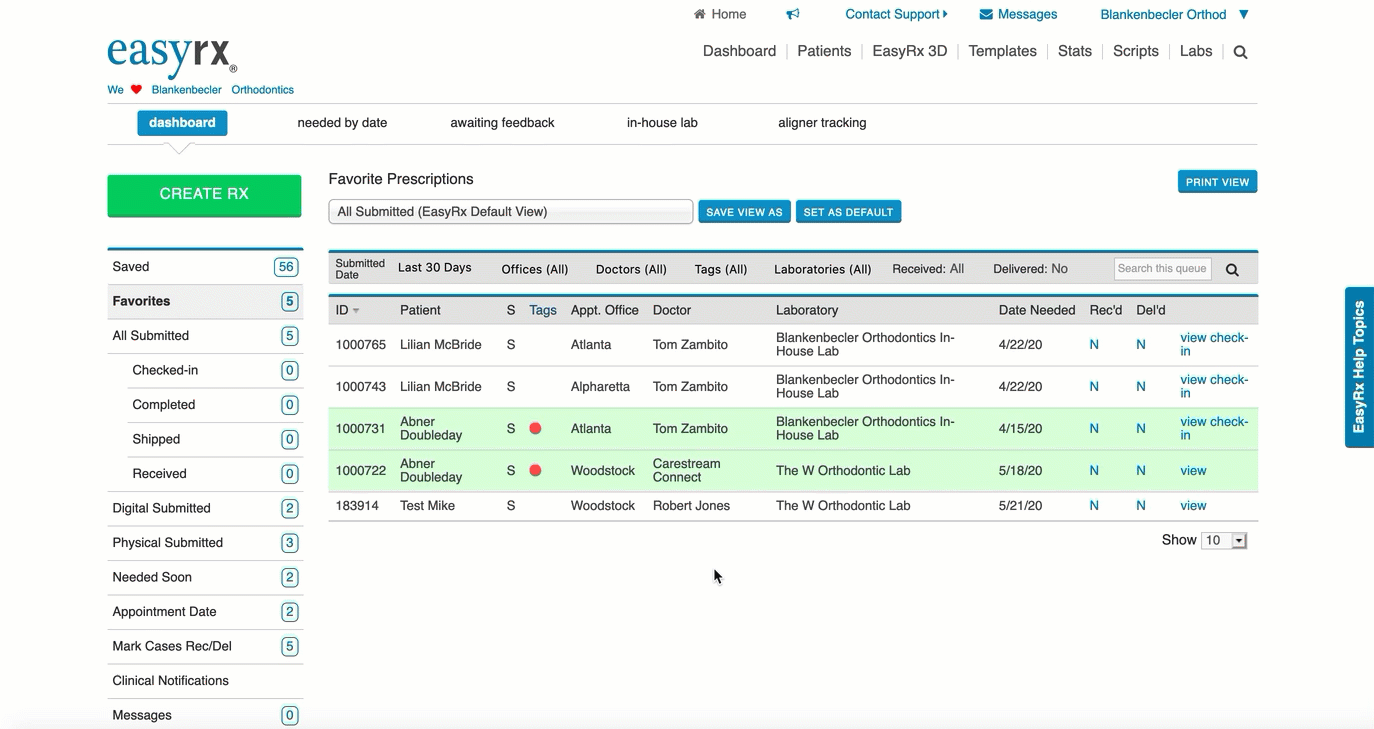Viewport: 1374px width, 729px height.
Task: Toggle Del'd N for Rx 1000722
Action: (x=1141, y=470)
